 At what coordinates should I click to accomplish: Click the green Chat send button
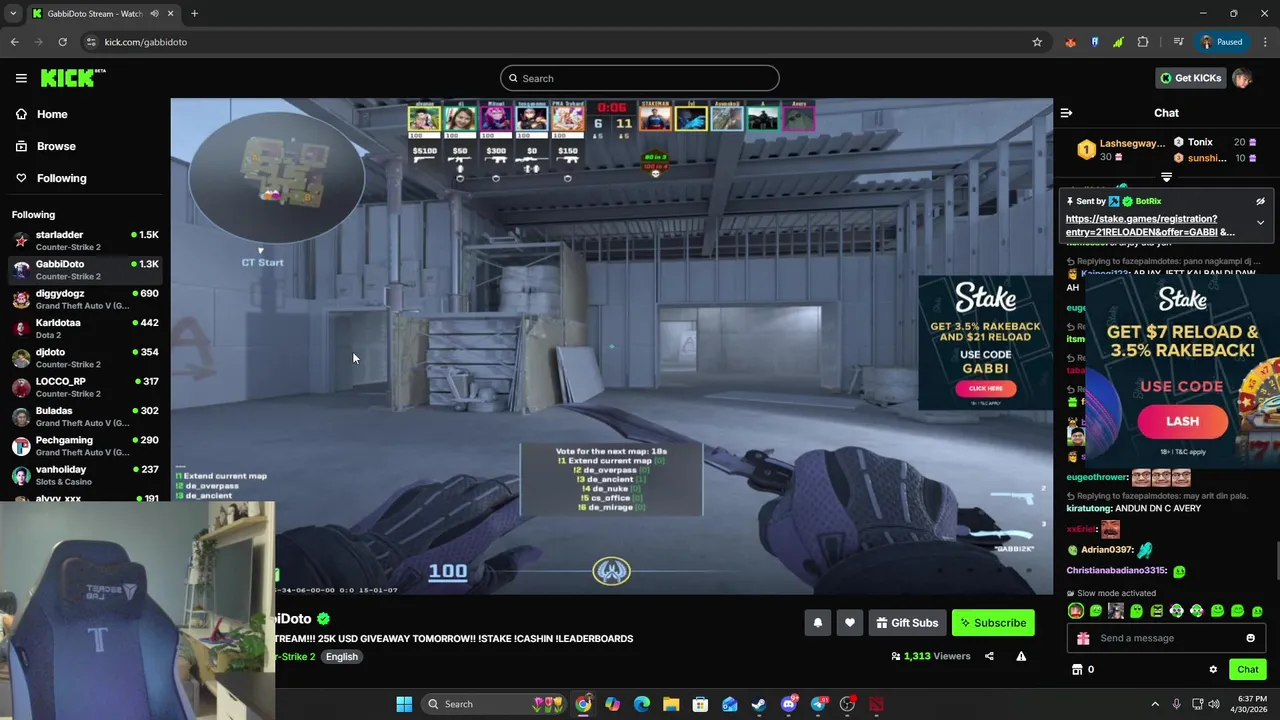pos(1247,669)
